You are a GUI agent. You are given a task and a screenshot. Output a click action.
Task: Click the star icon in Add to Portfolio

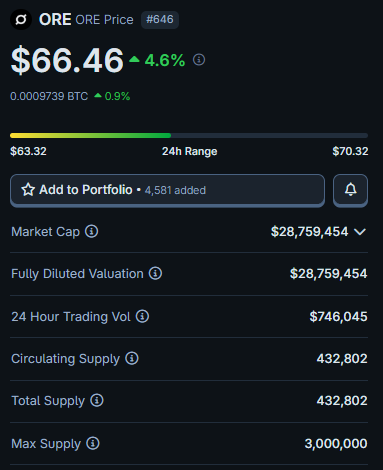coord(28,190)
